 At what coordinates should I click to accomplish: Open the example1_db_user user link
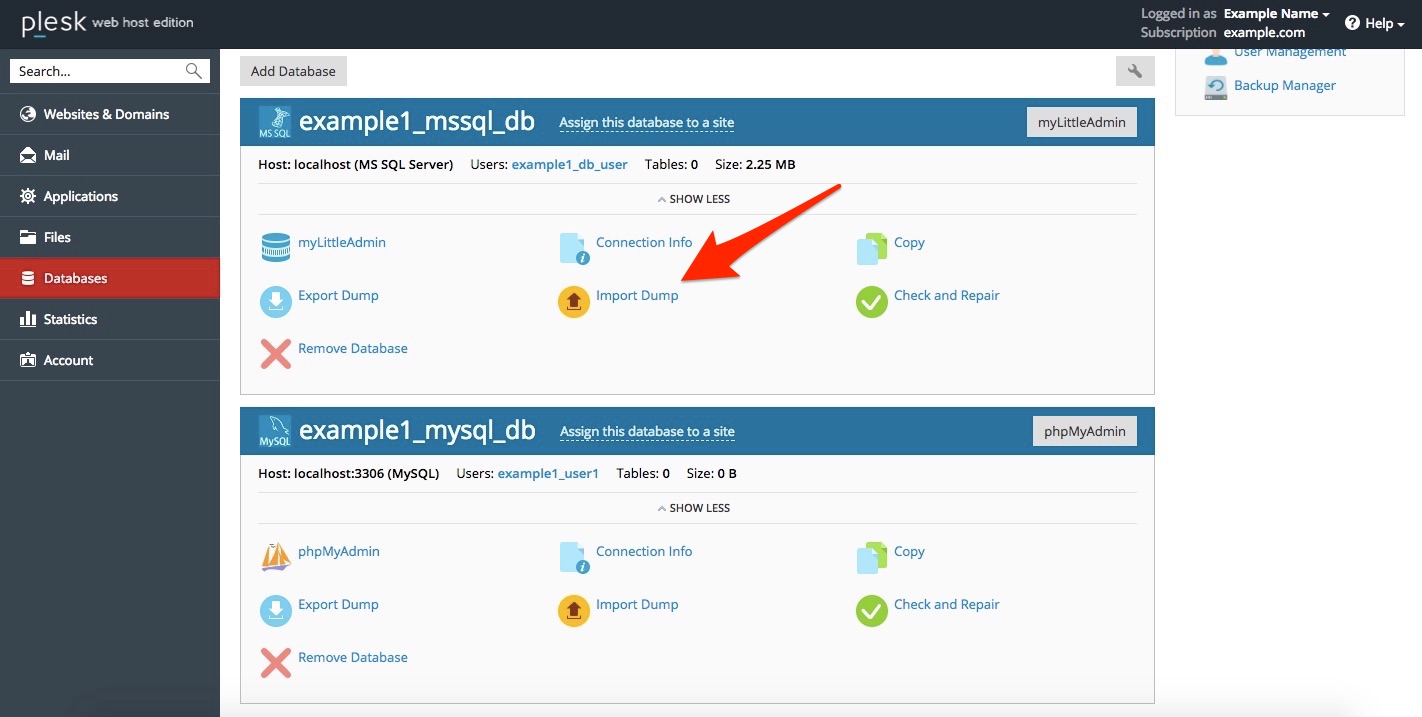(570, 164)
